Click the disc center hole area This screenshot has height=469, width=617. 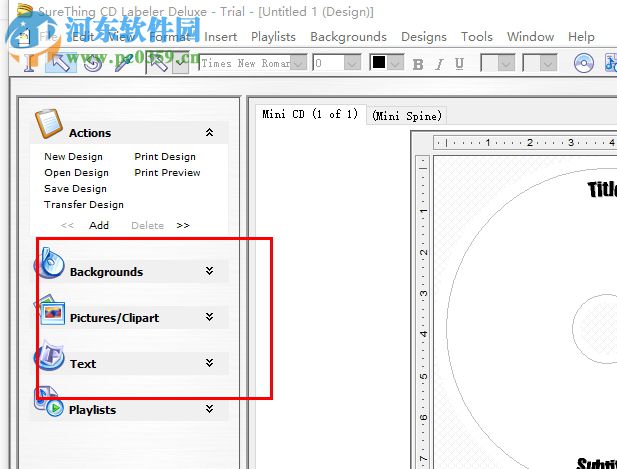596,328
